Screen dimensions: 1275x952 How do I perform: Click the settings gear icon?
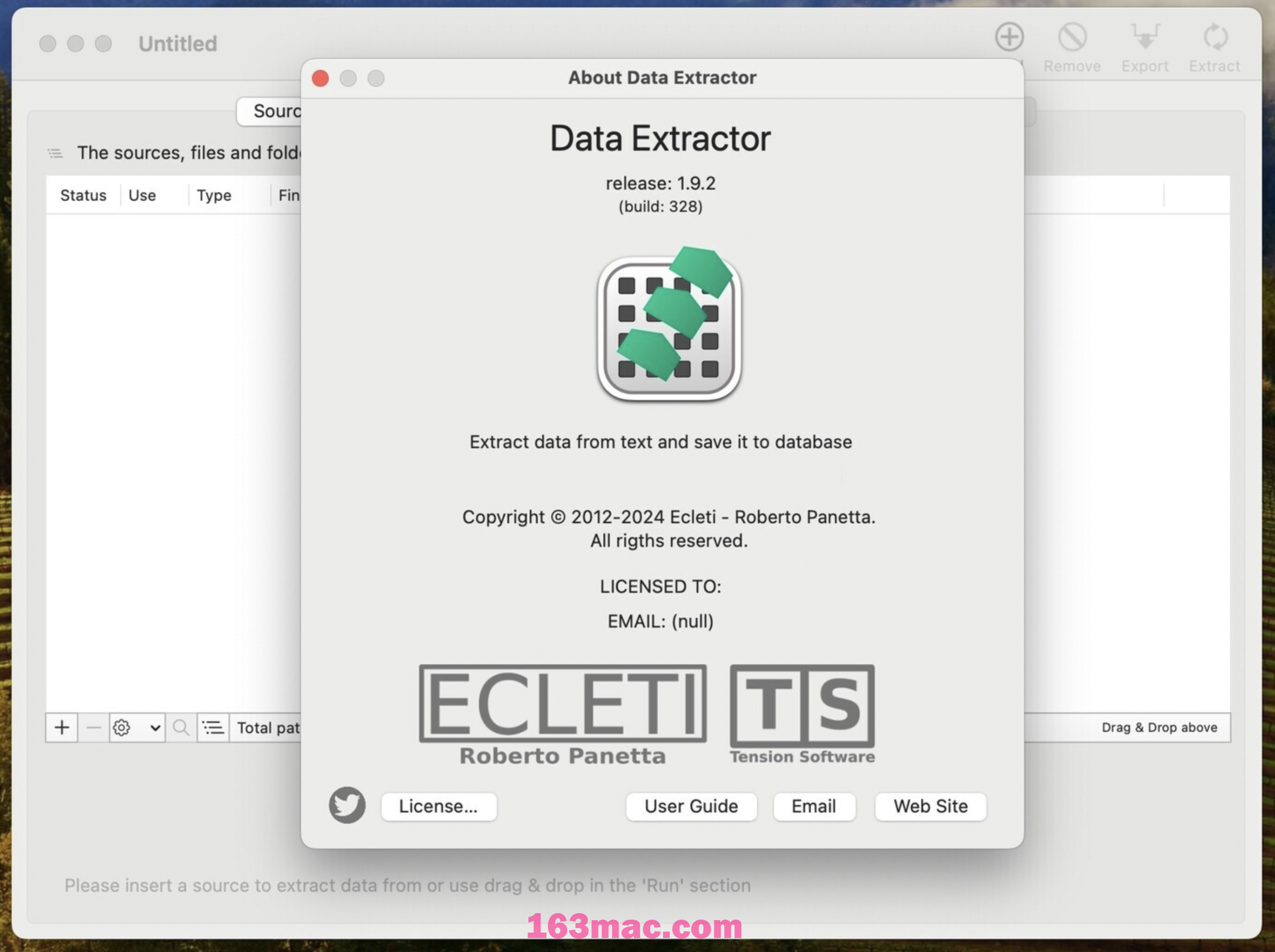point(119,727)
